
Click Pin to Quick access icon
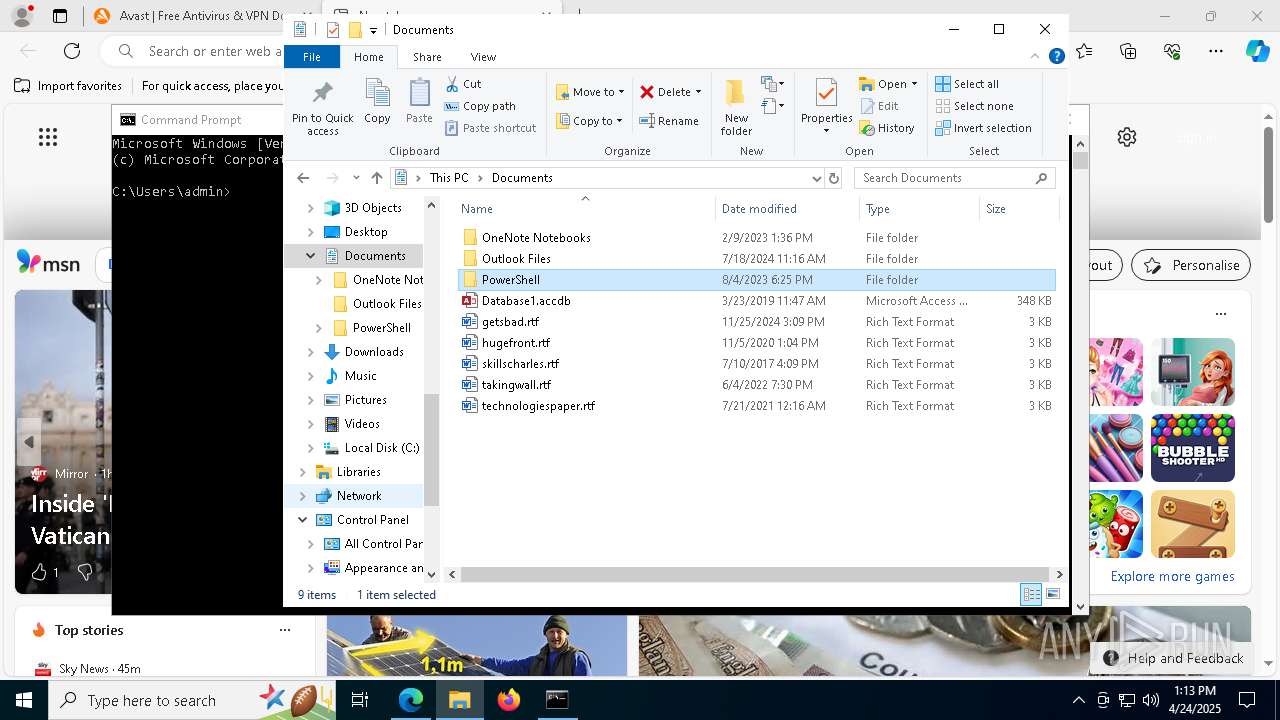click(322, 108)
